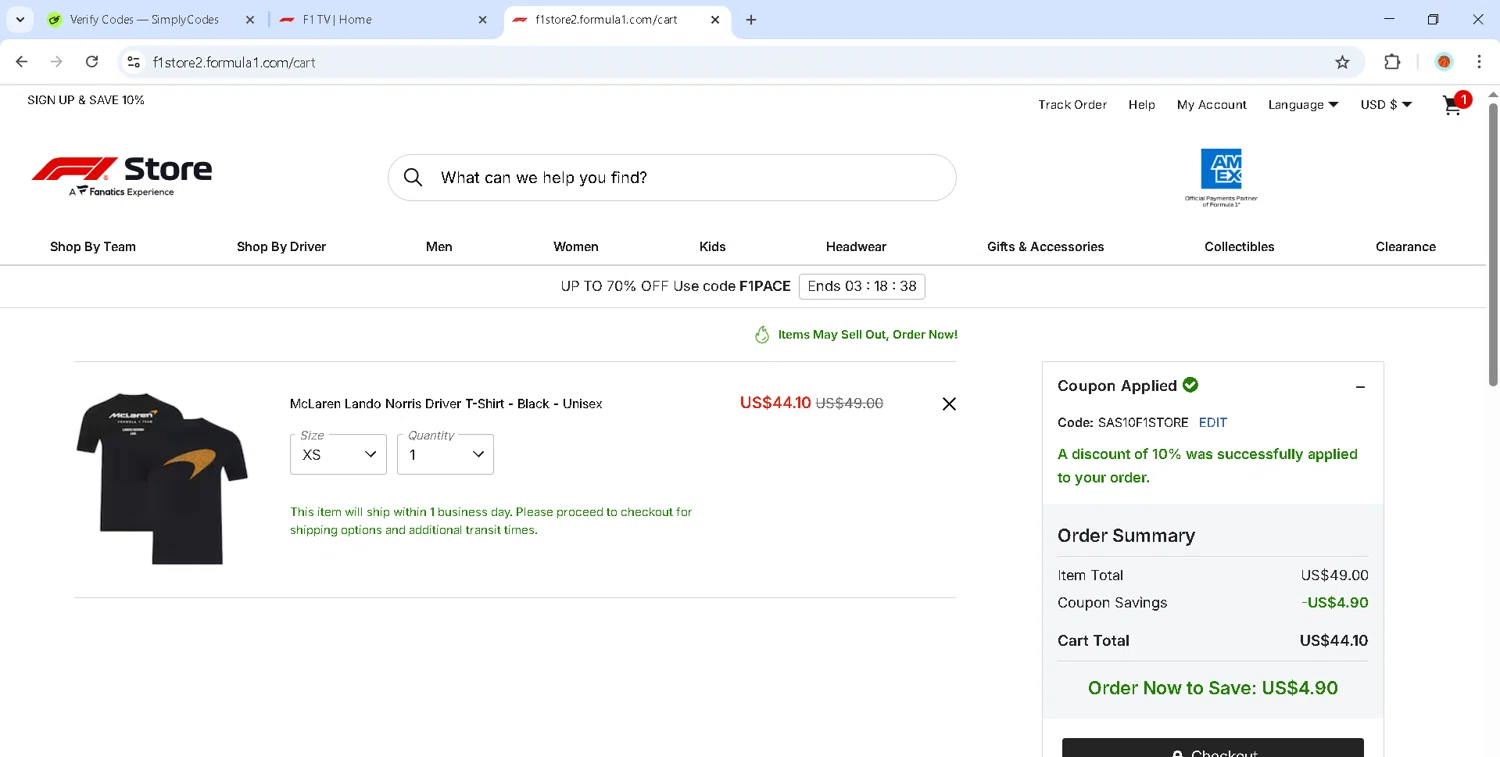Image resolution: width=1500 pixels, height=757 pixels.
Task: Open Shop By Team menu
Action: 93,247
